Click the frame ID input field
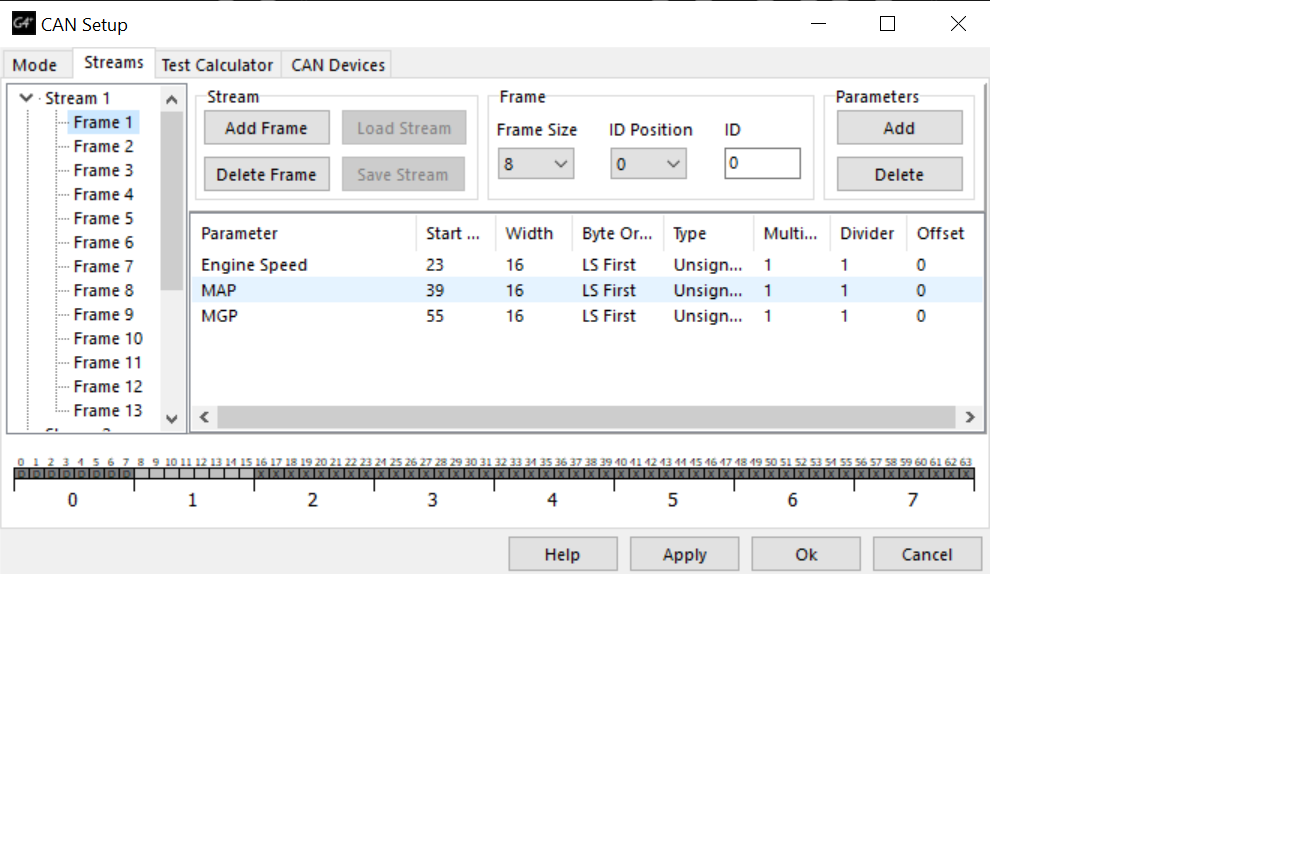 (x=762, y=163)
